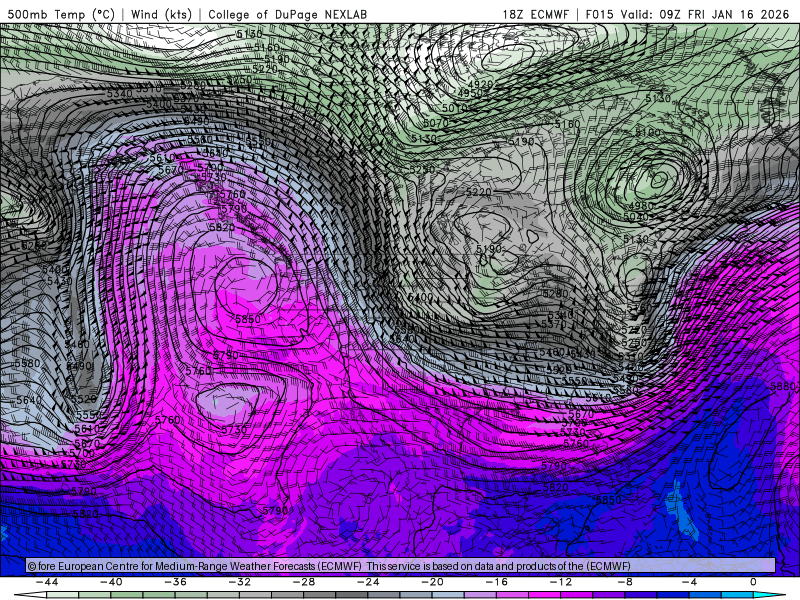
Task: Click the -44 colorbar value label
Action: (47, 582)
